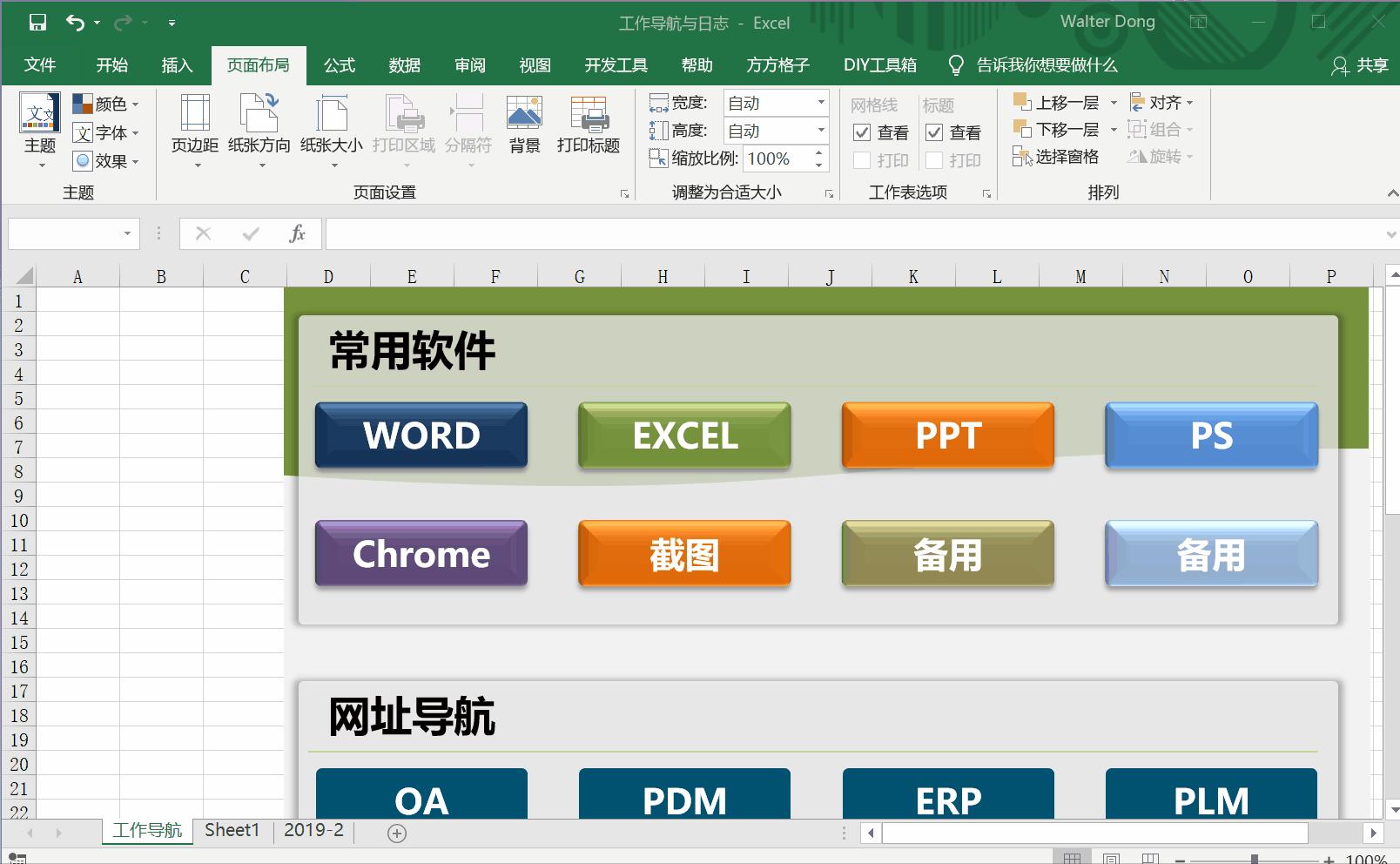Click the new sheet (+) control
Image resolution: width=1400 pixels, height=864 pixels.
pyautogui.click(x=396, y=833)
